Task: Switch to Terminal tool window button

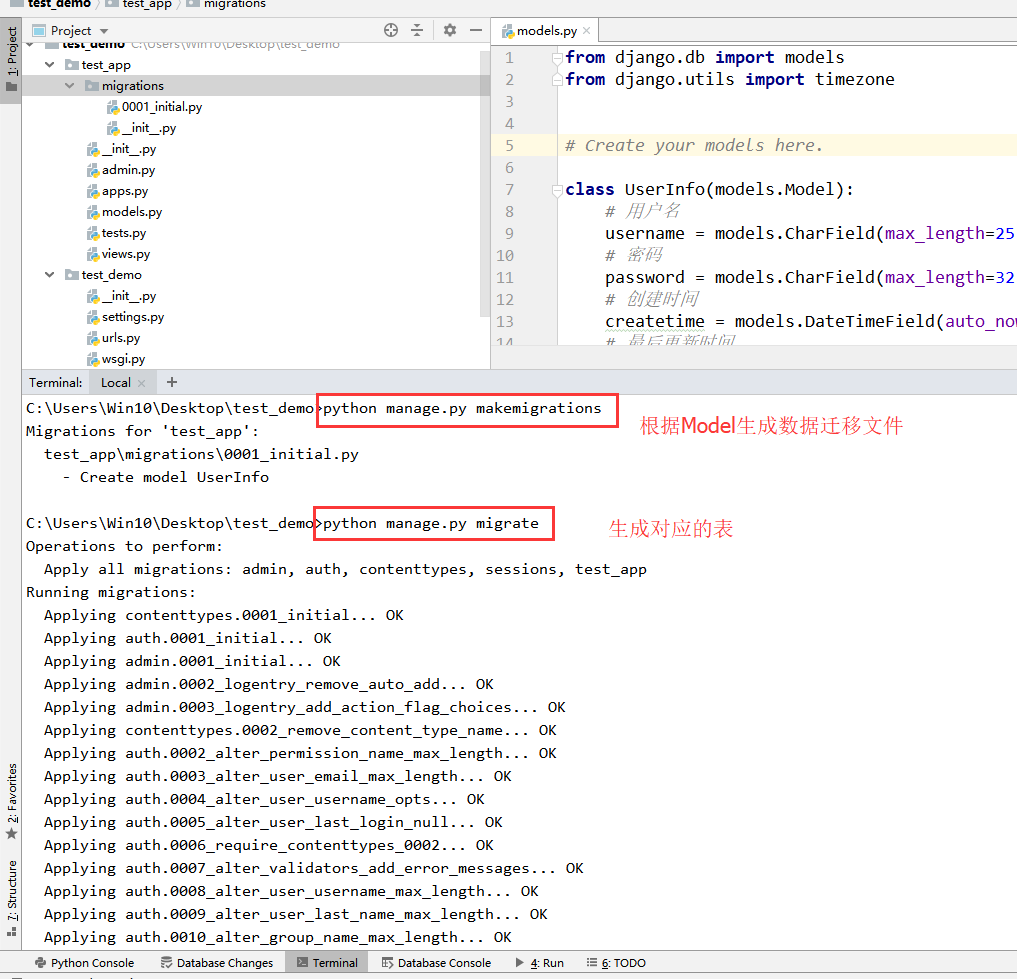Action: coord(327,963)
